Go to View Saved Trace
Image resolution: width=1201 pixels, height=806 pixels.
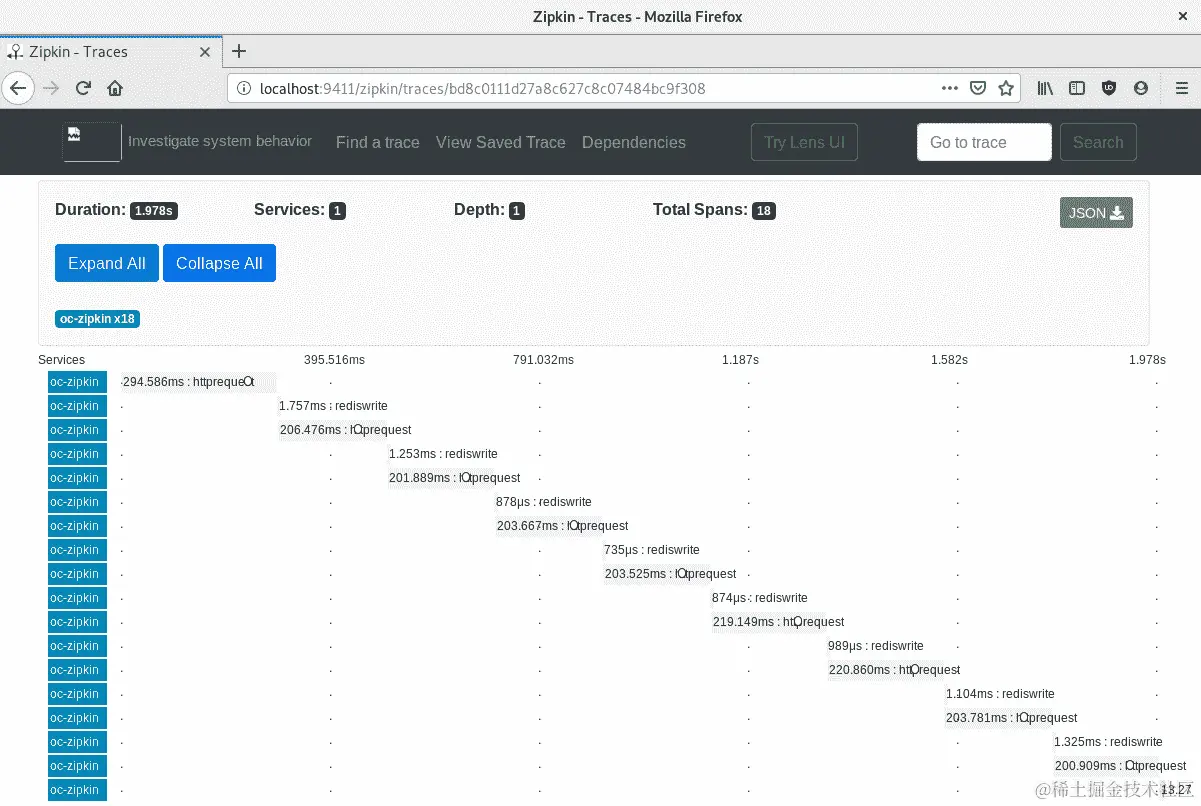pos(501,142)
